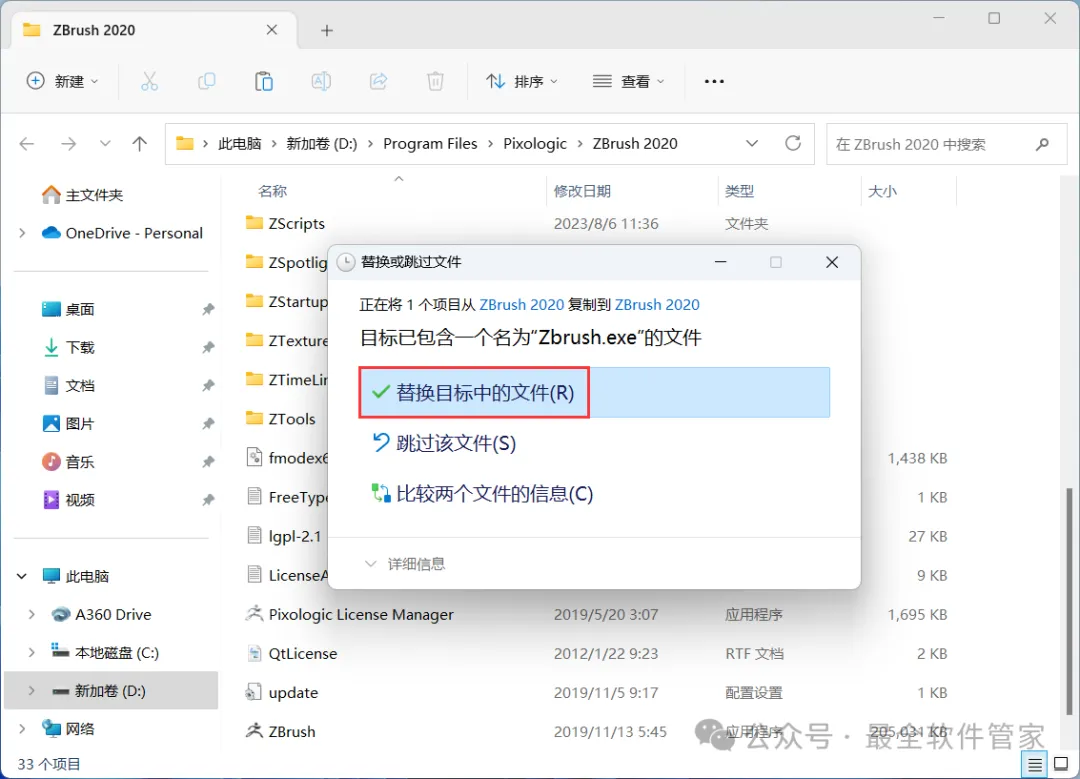Click the file list vertical scrollbar

[1070, 601]
